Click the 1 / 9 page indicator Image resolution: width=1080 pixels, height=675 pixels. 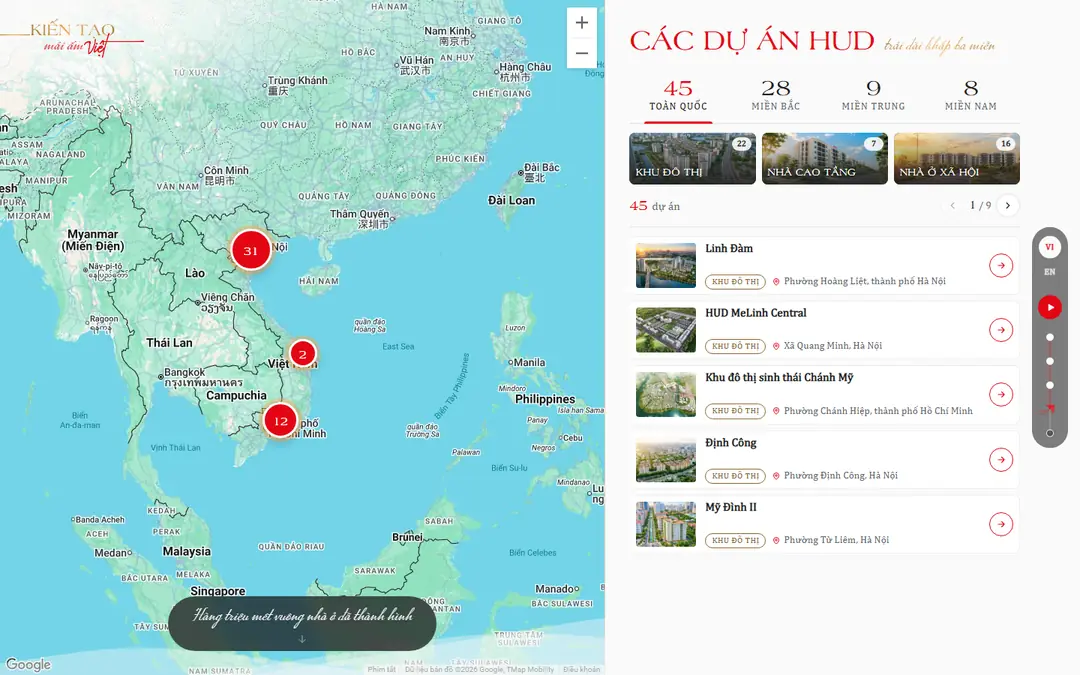pyautogui.click(x=980, y=205)
